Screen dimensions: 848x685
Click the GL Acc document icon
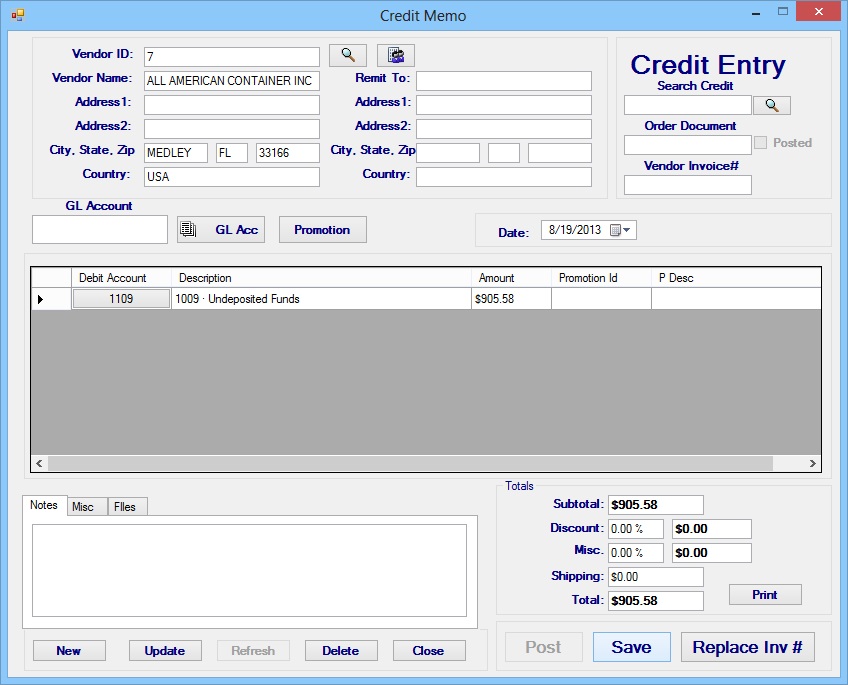(x=188, y=229)
